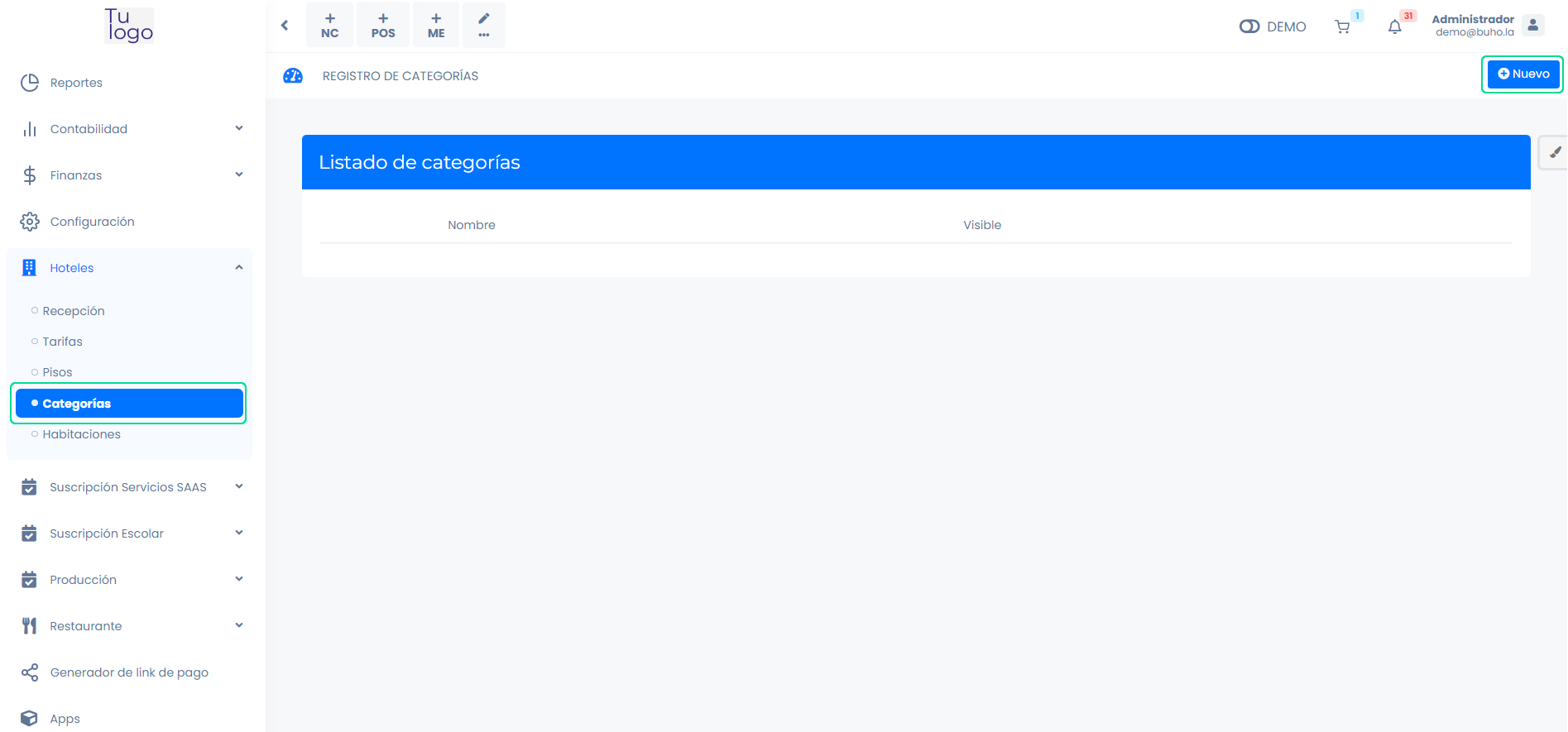Viewport: 1568px width, 732px height.
Task: Expand the Finanzas section
Action: point(132,175)
